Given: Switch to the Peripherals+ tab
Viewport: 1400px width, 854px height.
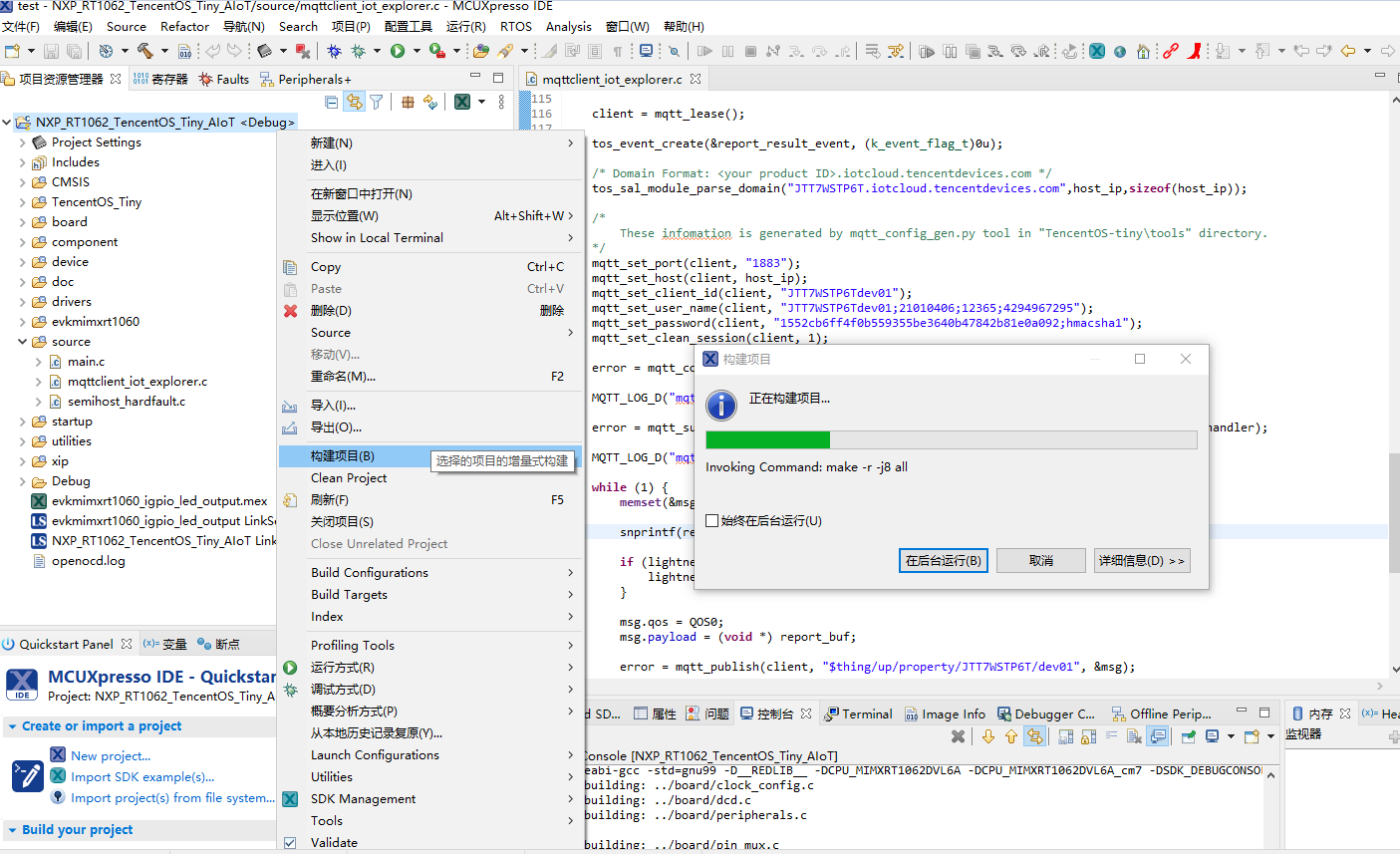Looking at the screenshot, I should [306, 79].
